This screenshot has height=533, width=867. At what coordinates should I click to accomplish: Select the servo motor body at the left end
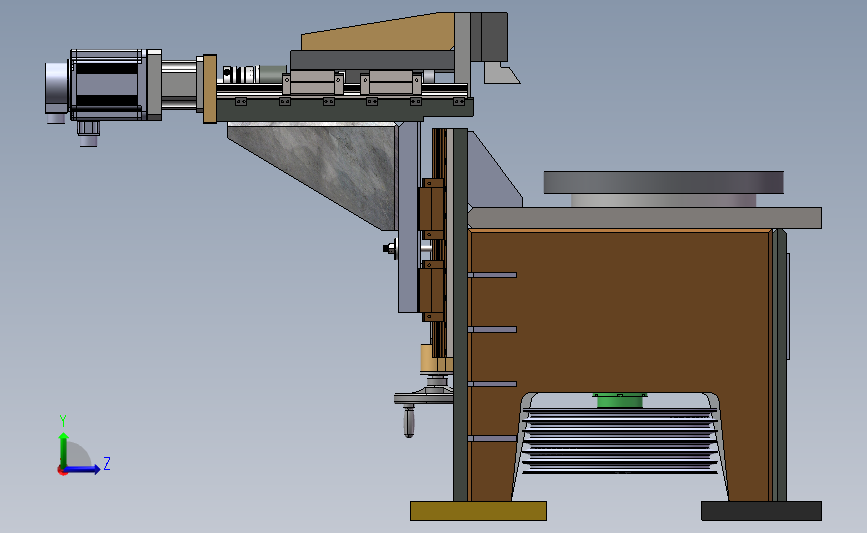coord(108,85)
